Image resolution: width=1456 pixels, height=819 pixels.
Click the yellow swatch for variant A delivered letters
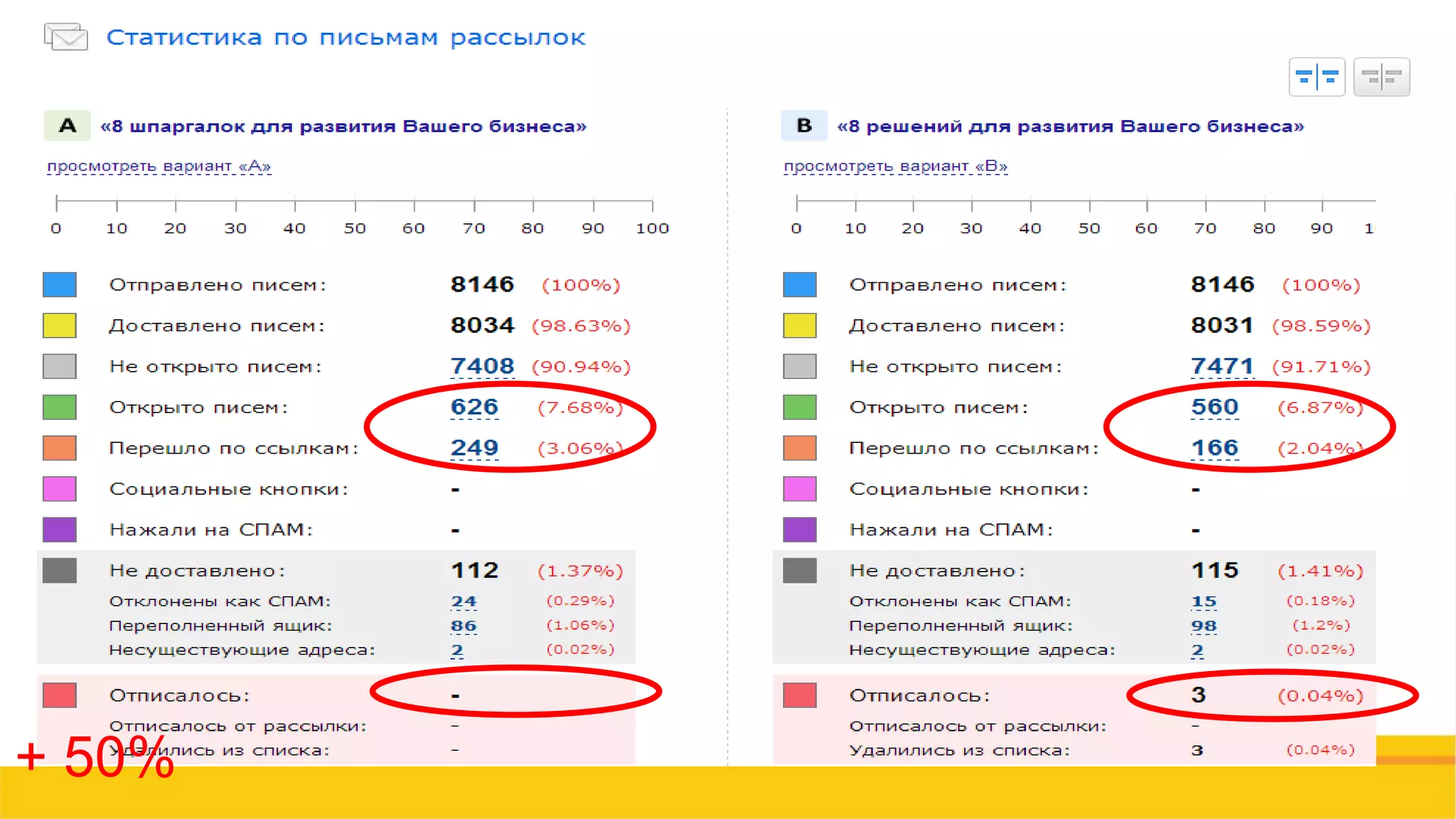60,326
